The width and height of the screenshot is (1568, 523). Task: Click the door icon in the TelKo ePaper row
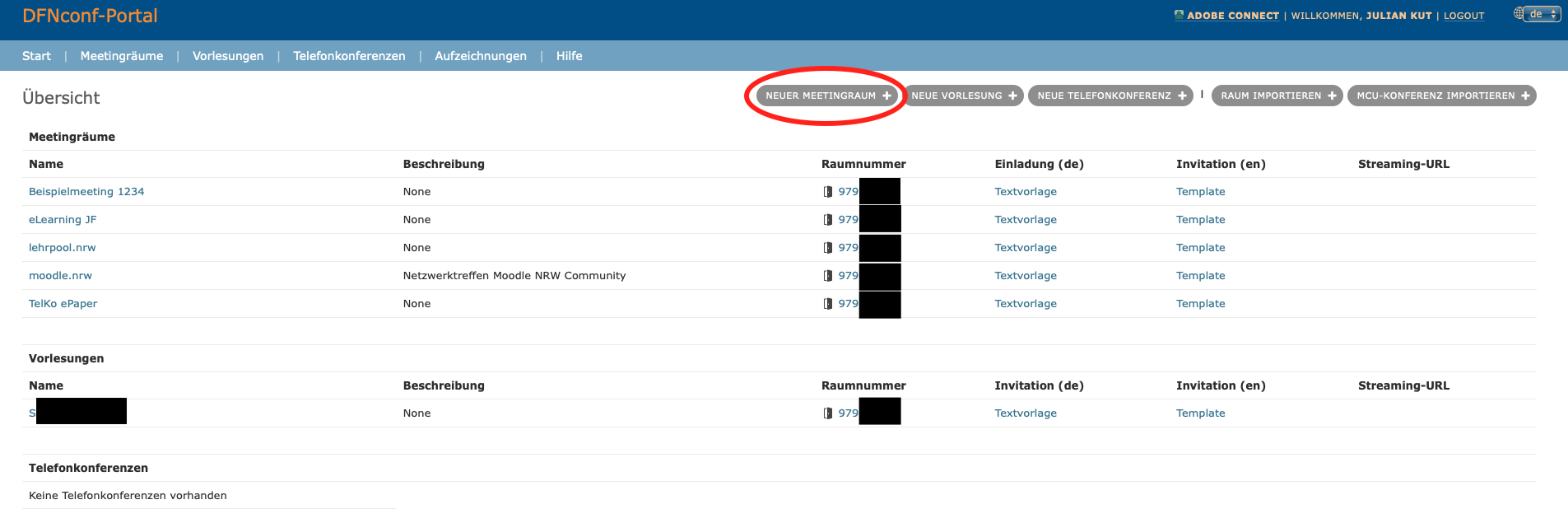(x=828, y=304)
